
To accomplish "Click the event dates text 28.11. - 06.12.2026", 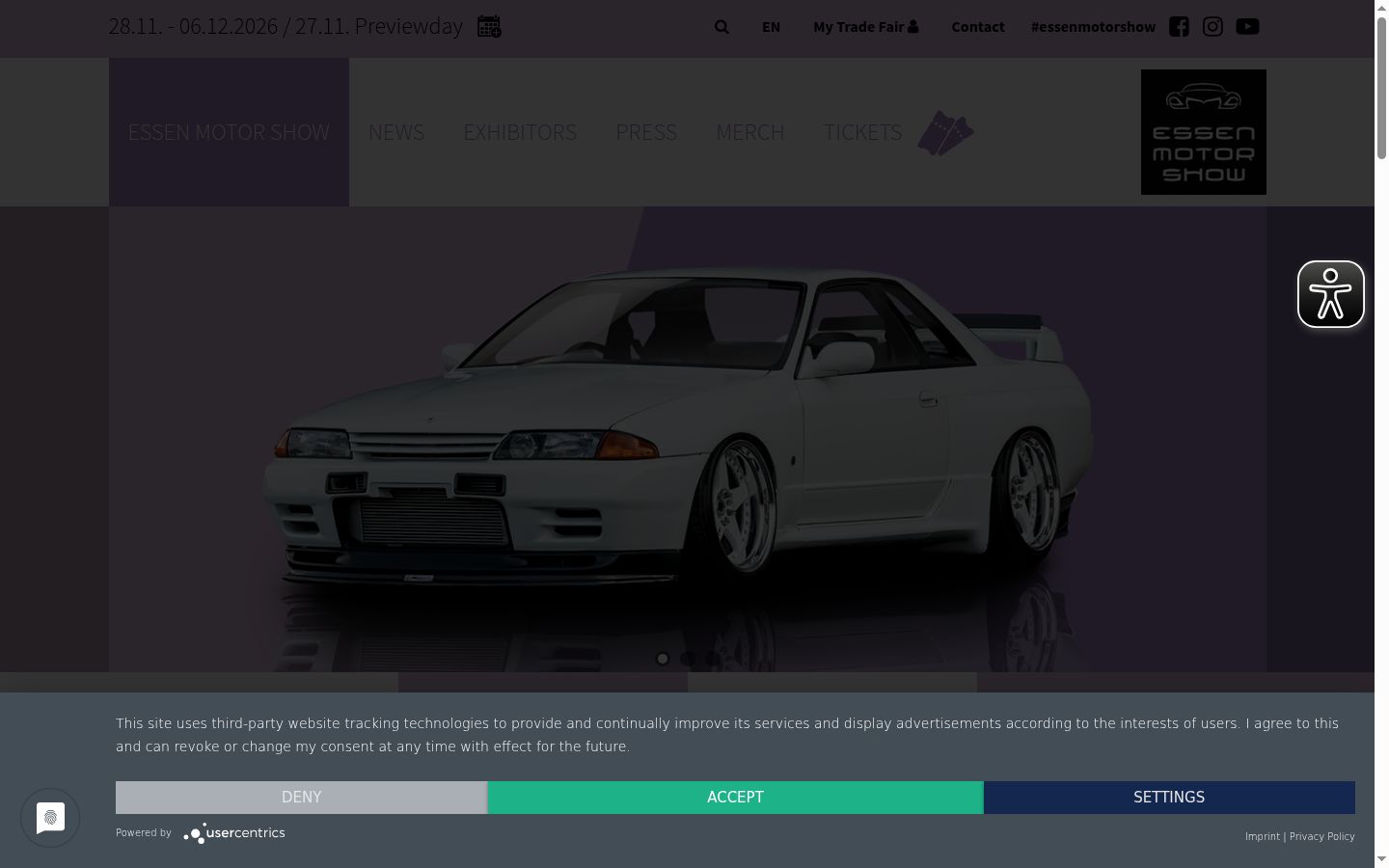I will tap(193, 27).
